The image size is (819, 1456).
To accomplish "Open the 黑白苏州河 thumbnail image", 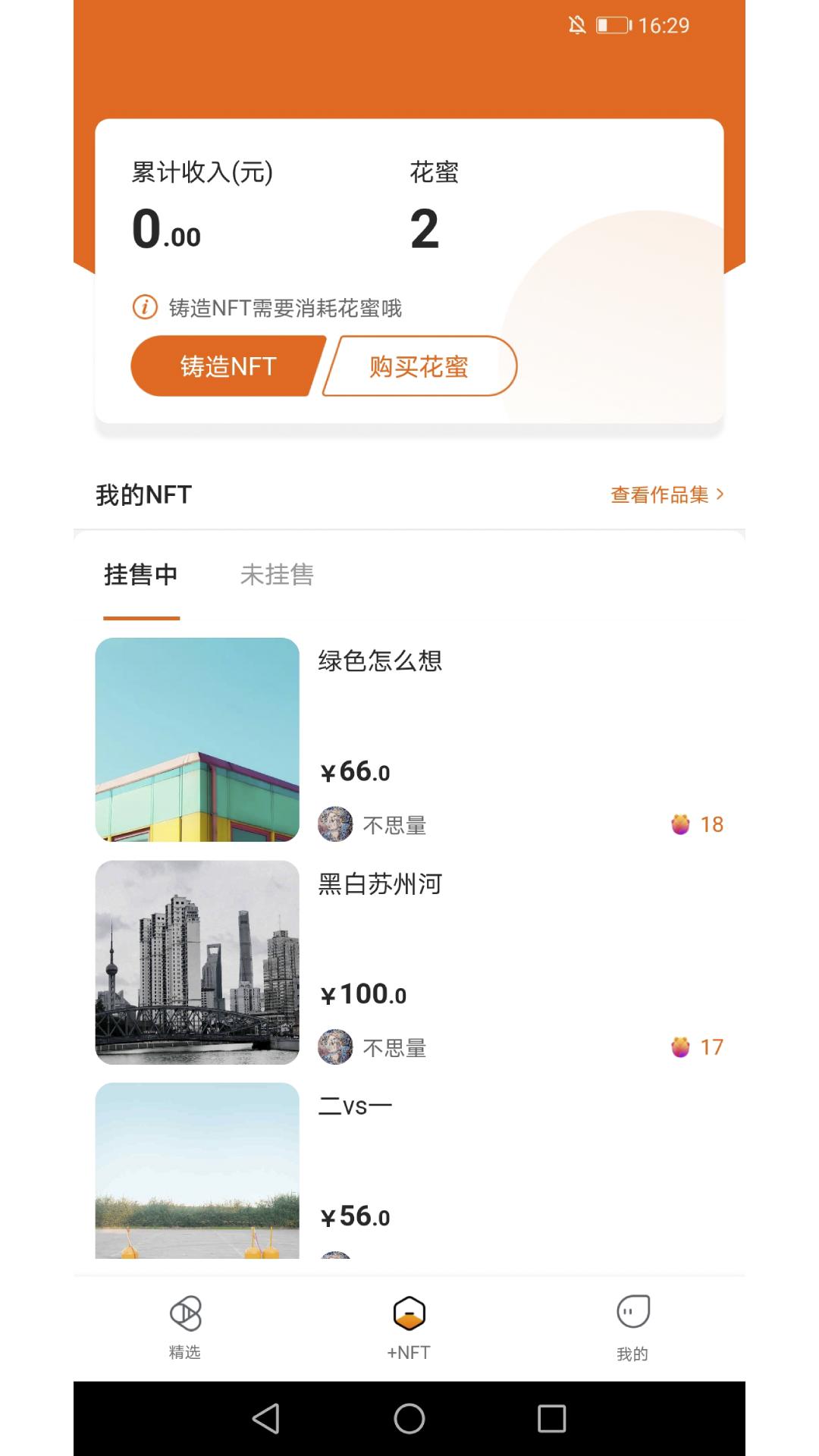I will pos(197,962).
